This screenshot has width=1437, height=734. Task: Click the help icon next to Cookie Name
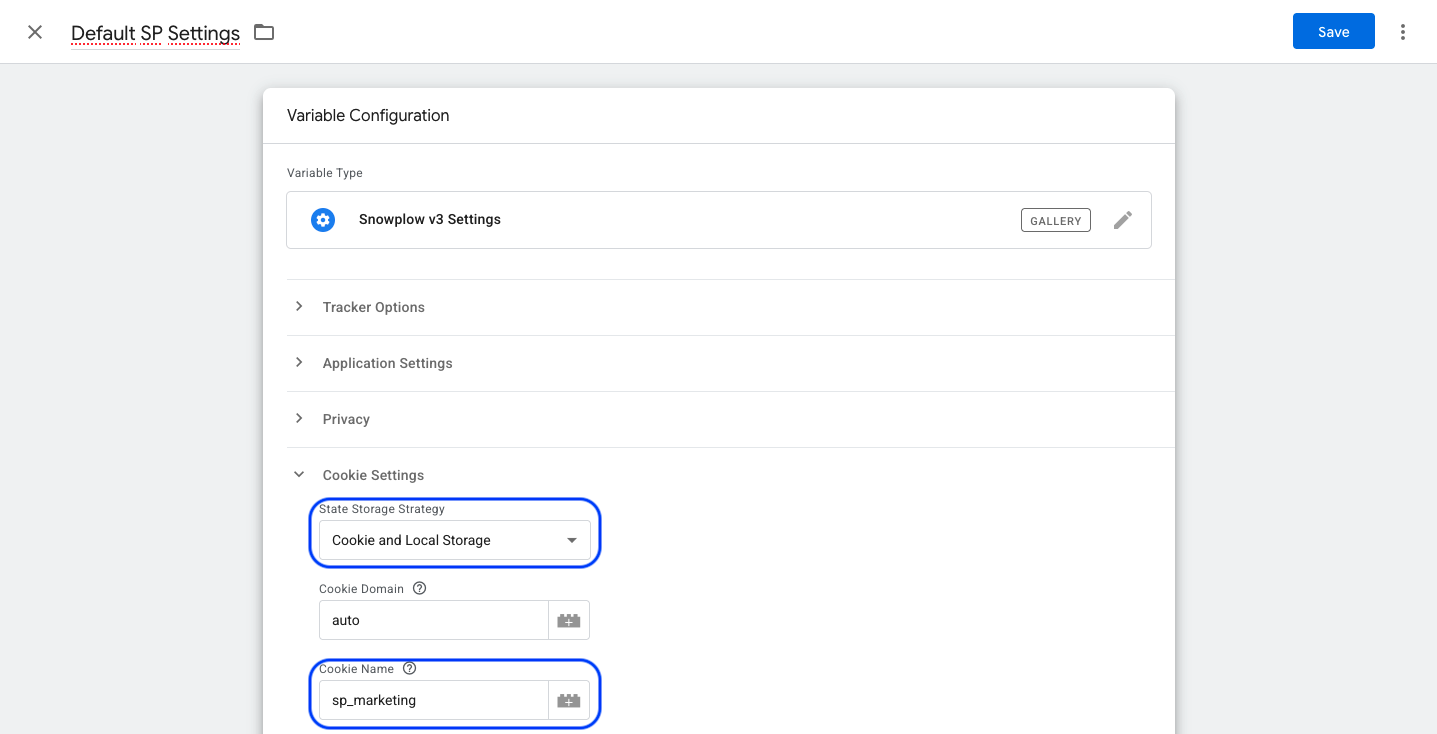(x=409, y=668)
